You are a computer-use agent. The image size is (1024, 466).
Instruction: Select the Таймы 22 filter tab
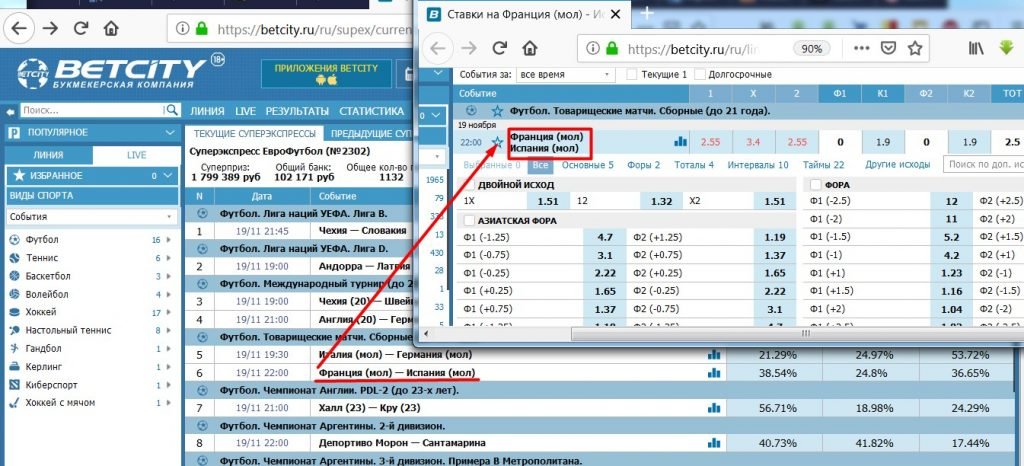[824, 165]
